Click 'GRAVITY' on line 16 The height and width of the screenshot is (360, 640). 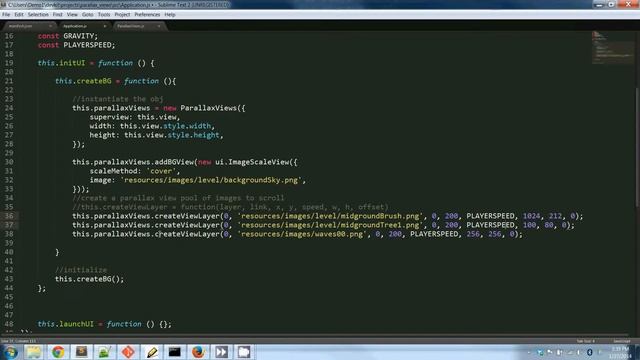(x=78, y=36)
